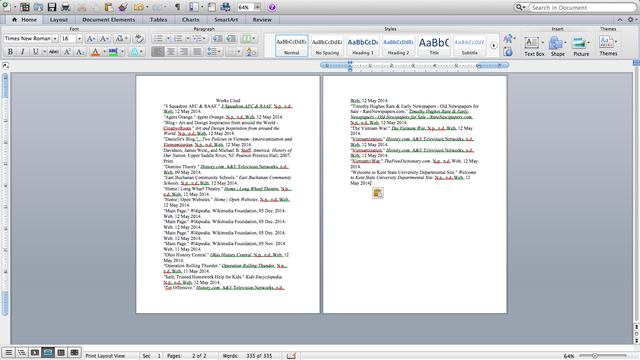The width and height of the screenshot is (640, 360).
Task: Apply superscript formatting
Action: 67,52
